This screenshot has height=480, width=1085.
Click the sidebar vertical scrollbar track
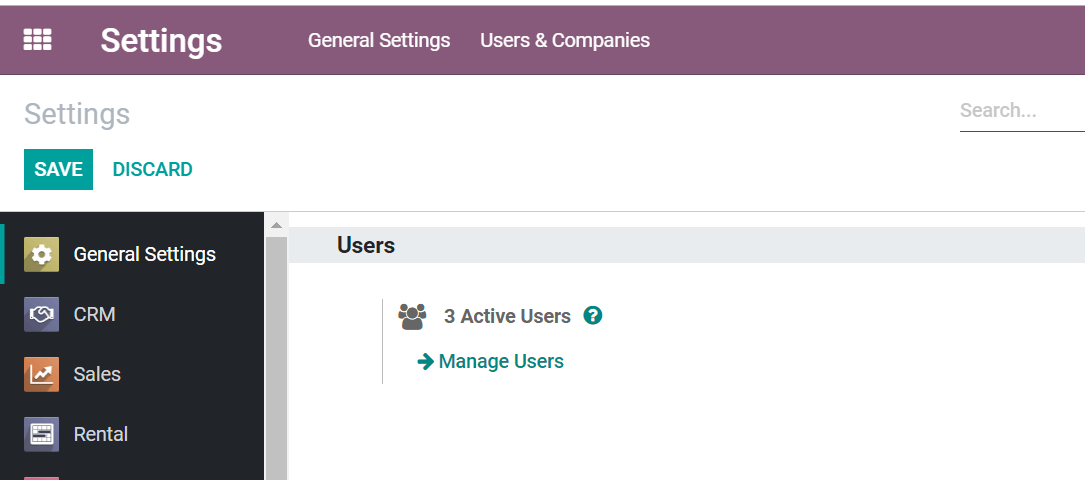point(276,358)
